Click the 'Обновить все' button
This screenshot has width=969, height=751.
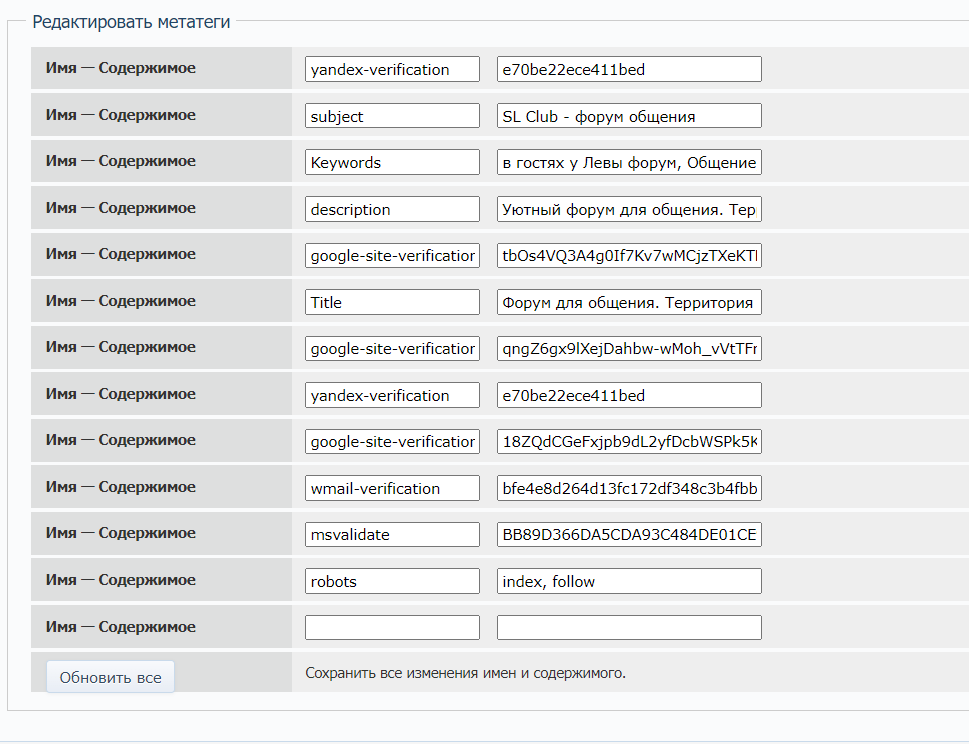coord(110,677)
